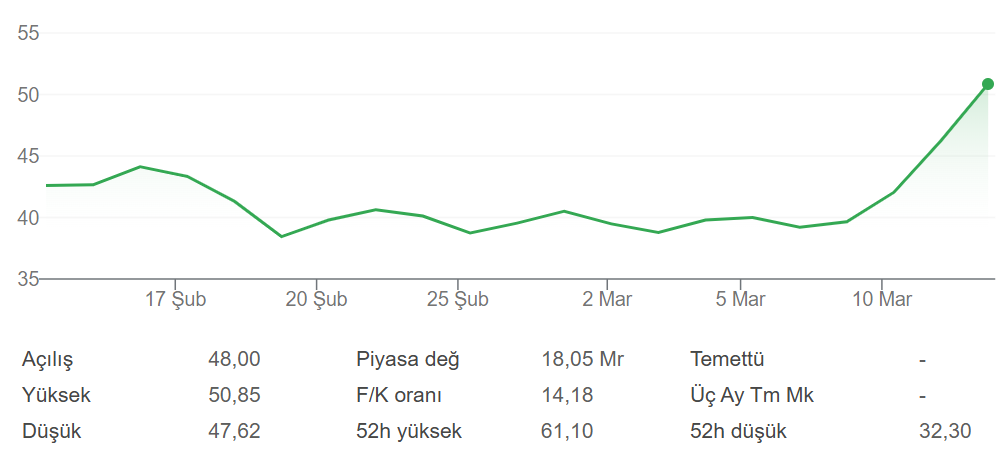Select the 2 Mar date label
Screen dimensions: 1002x474
coord(606,299)
